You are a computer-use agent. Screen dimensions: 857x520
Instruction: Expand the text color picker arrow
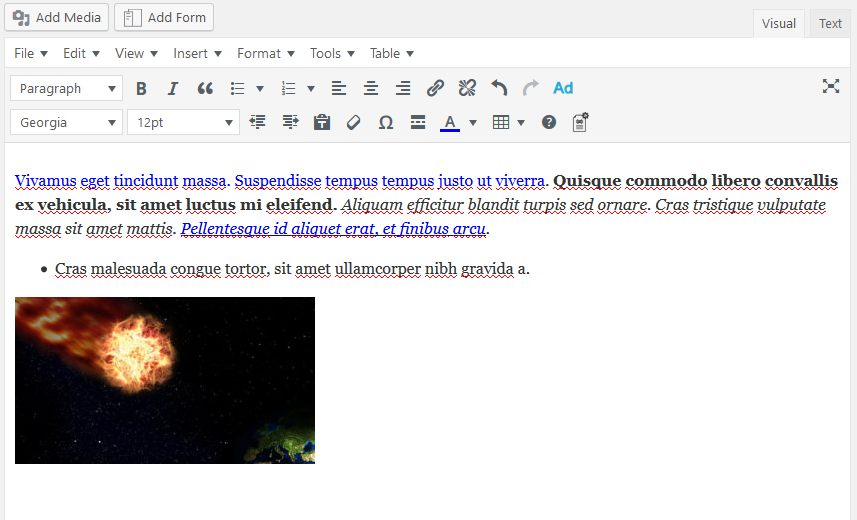(x=473, y=122)
